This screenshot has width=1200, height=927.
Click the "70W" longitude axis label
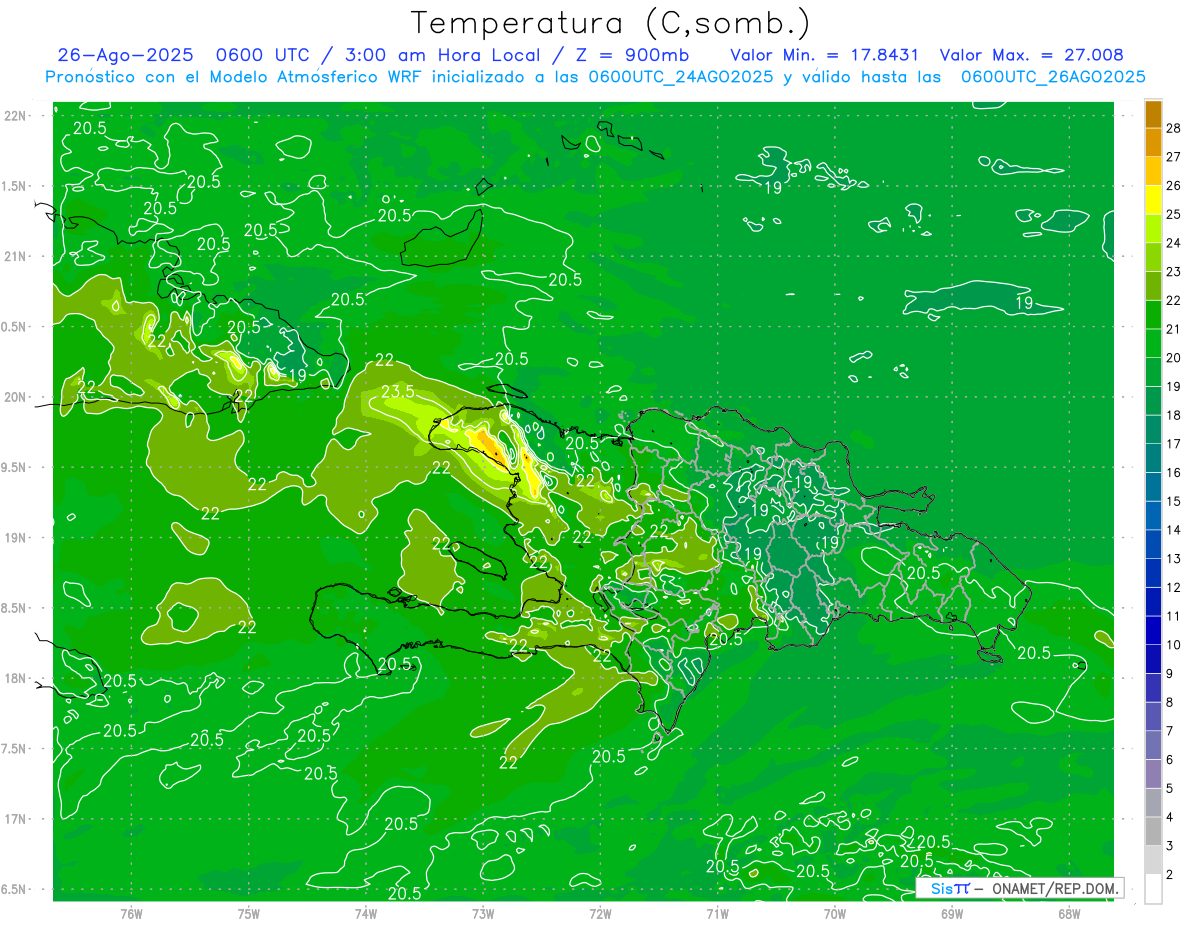[x=835, y=914]
